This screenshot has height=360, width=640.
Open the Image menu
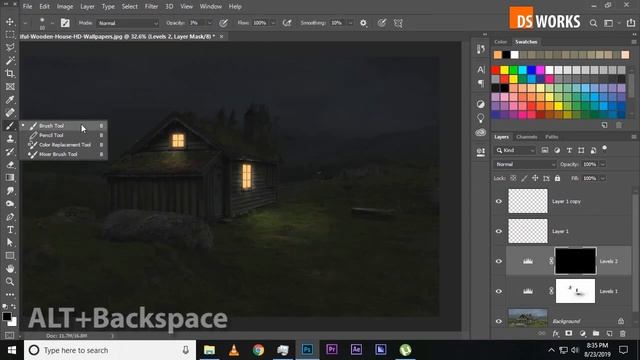(x=64, y=7)
